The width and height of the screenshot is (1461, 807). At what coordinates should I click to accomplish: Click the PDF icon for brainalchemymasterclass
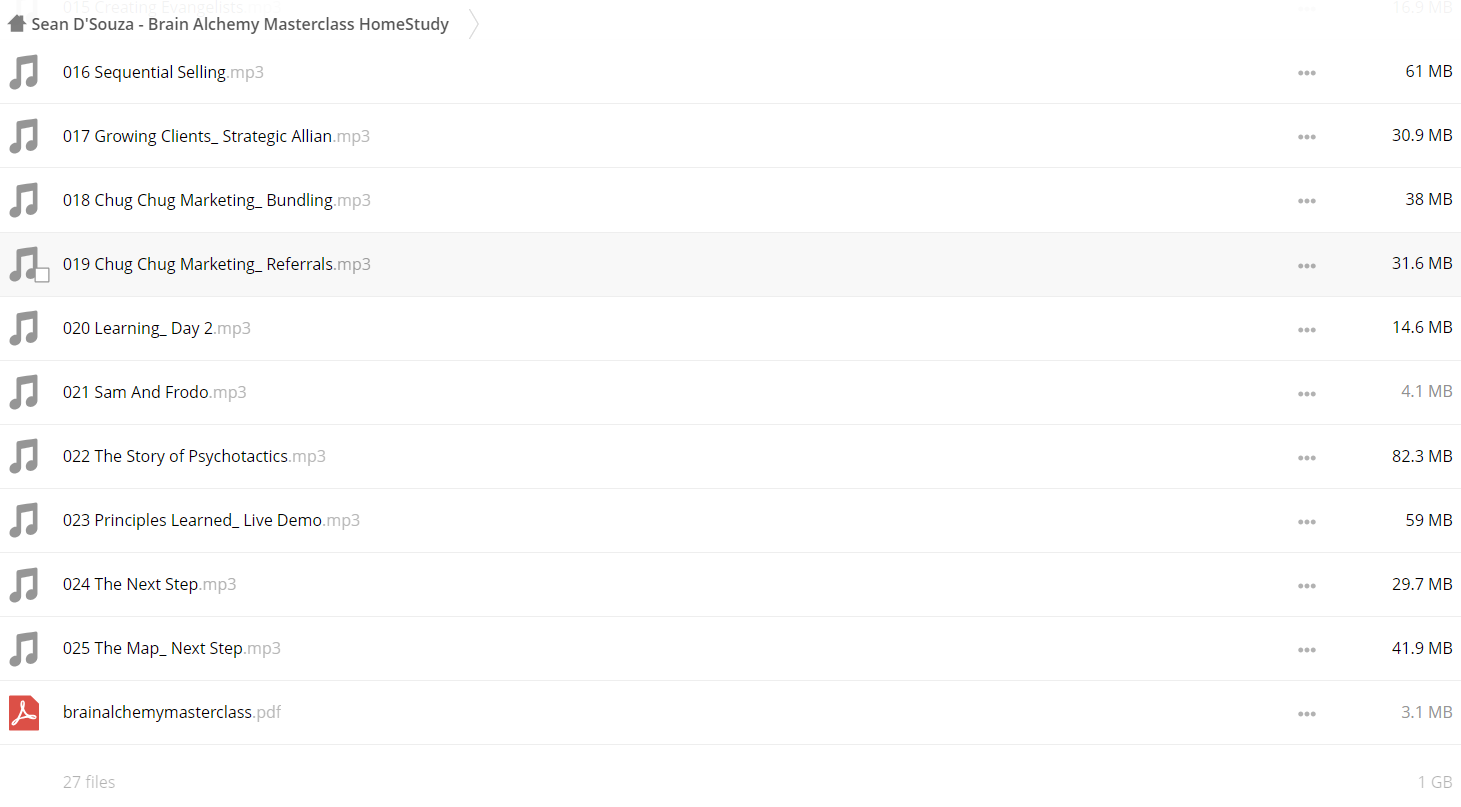tap(24, 712)
